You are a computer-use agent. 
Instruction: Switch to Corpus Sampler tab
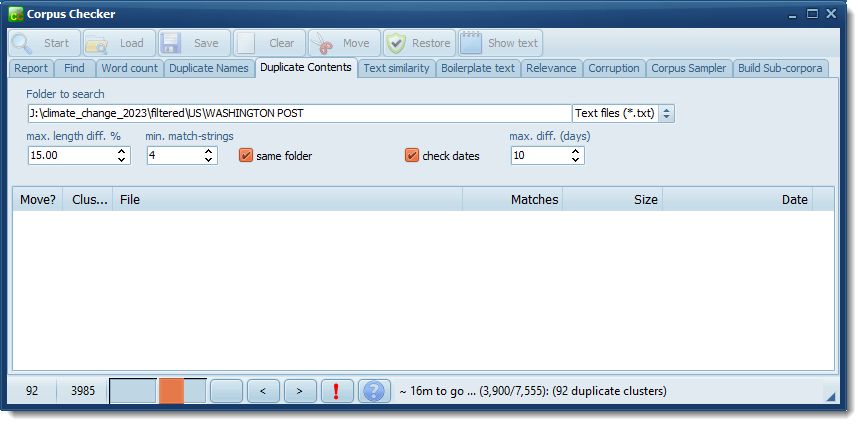tap(689, 68)
